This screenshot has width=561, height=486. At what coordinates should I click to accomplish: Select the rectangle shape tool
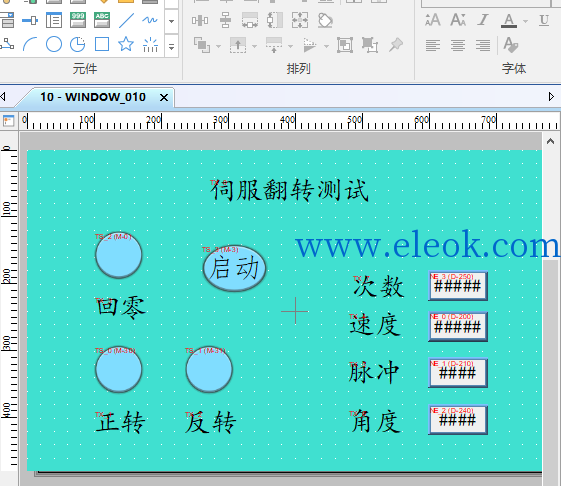(x=102, y=44)
